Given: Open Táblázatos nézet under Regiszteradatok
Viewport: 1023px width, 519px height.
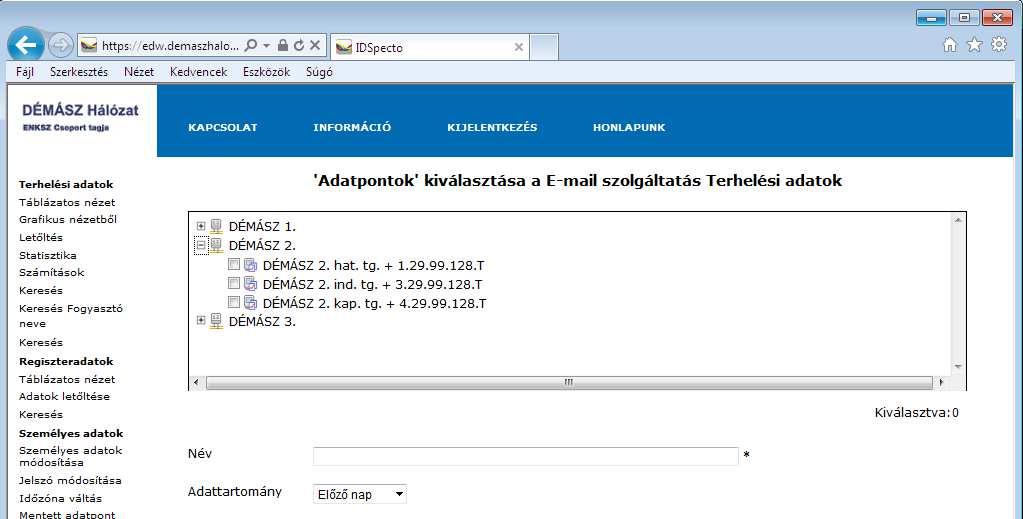Looking at the screenshot, I should (67, 379).
